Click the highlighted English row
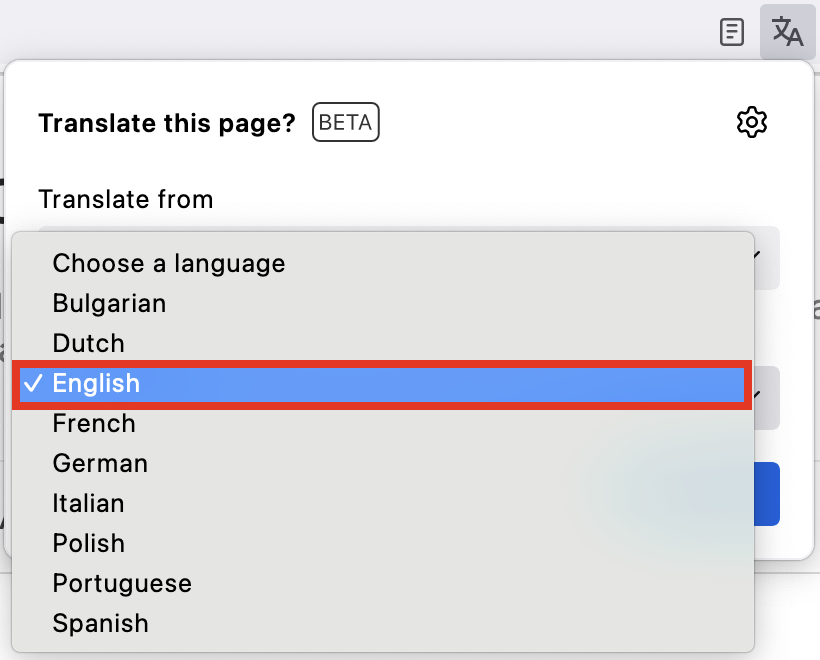Image resolution: width=820 pixels, height=660 pixels. click(380, 383)
